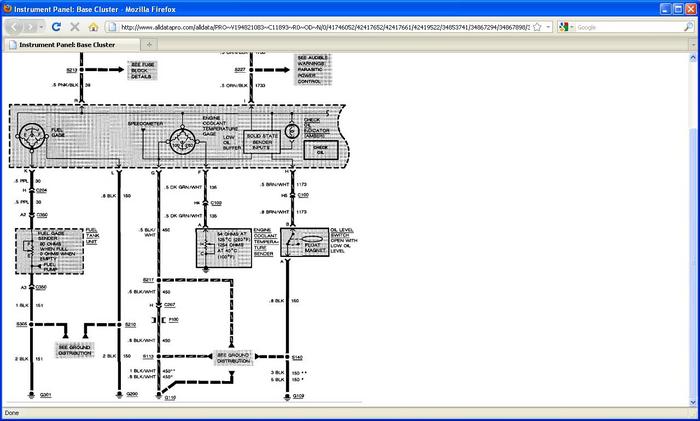The width and height of the screenshot is (700, 421).
Task: Bookmark this page with the star
Action: [x=537, y=27]
